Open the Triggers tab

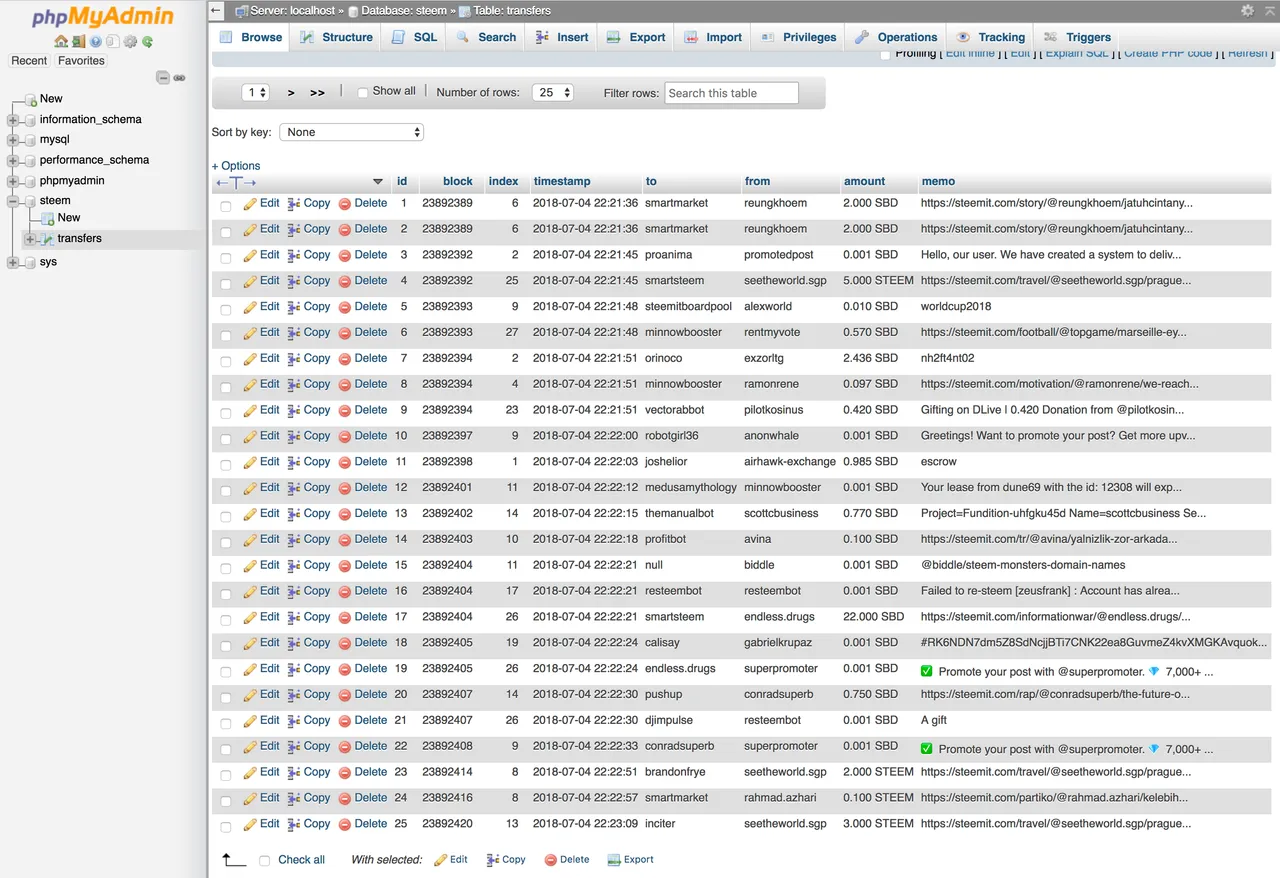click(1077, 37)
